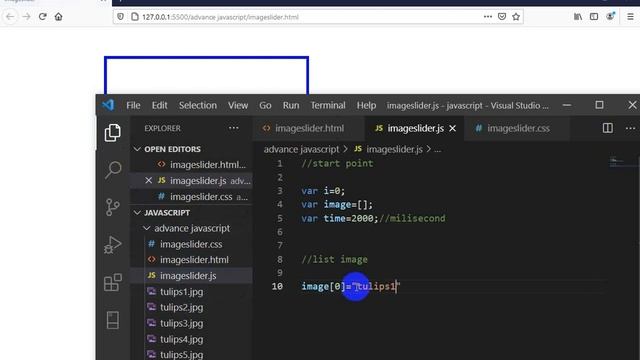Open Firefox account icon
The image size is (640, 360).
pos(611,17)
